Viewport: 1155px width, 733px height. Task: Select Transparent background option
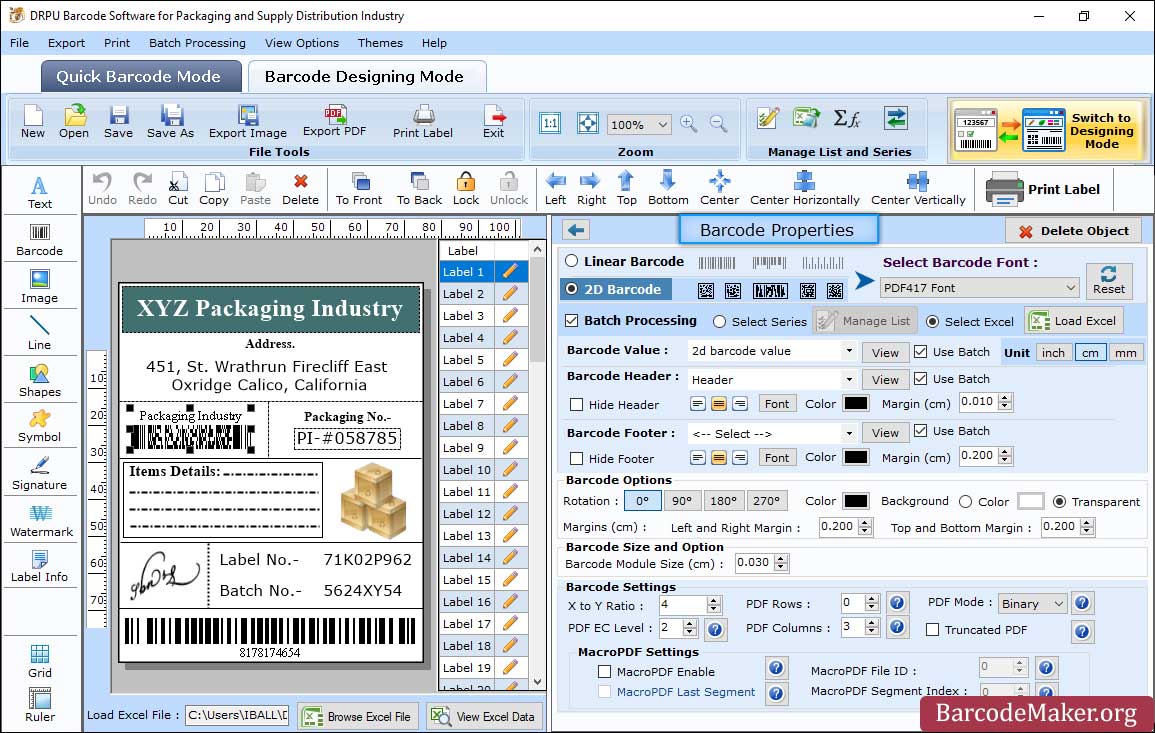click(1059, 501)
